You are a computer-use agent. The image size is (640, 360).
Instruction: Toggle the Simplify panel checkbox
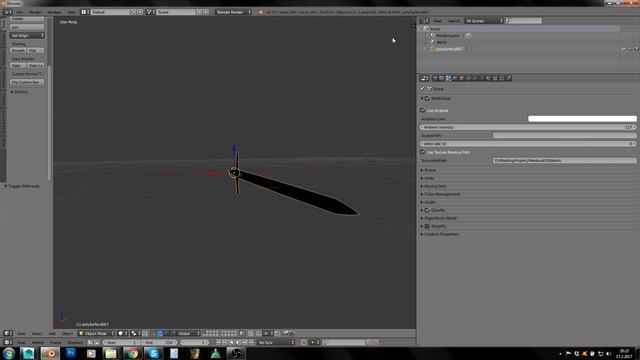(427, 226)
